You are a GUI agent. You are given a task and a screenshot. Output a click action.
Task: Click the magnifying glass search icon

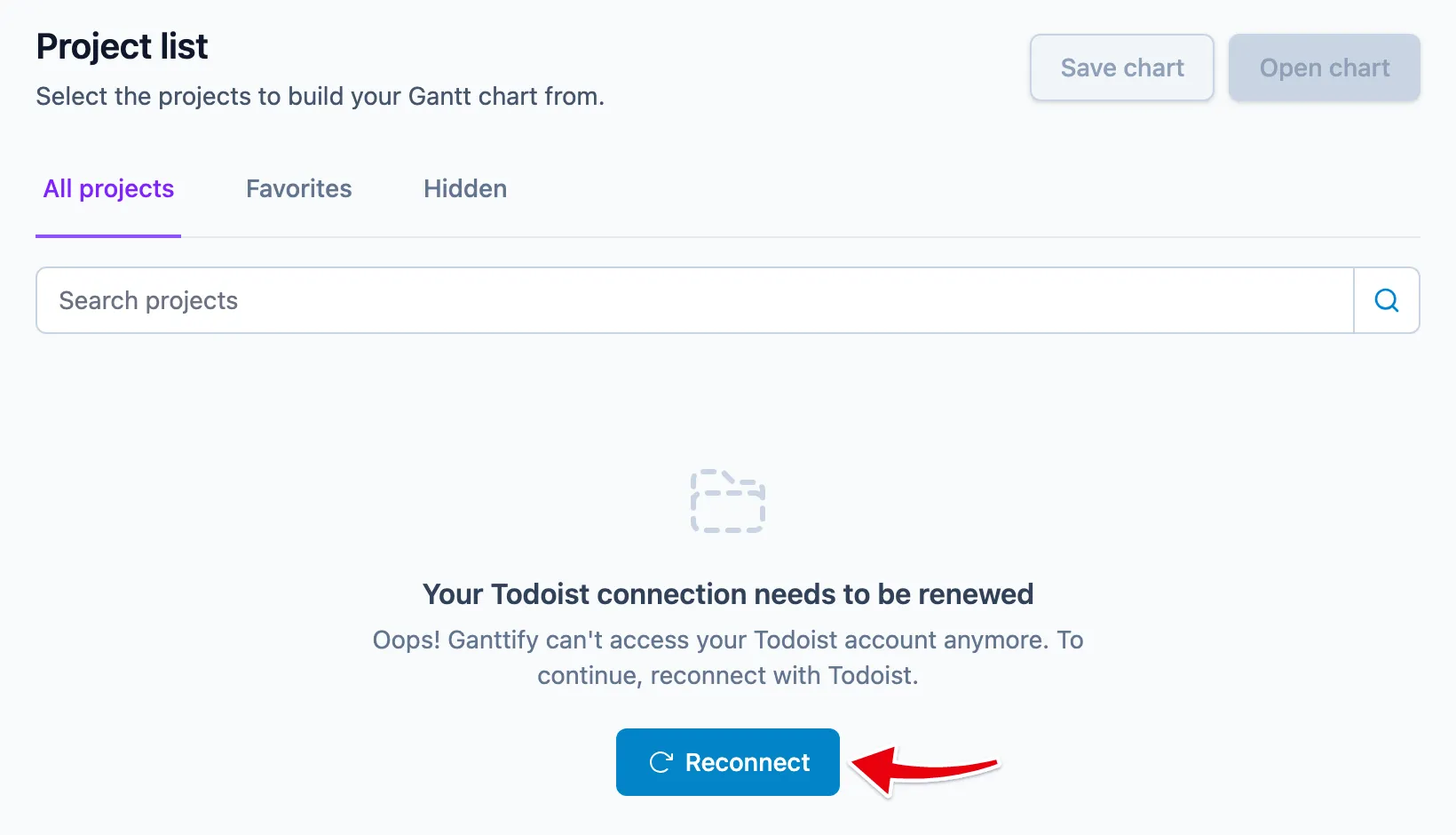(x=1386, y=300)
